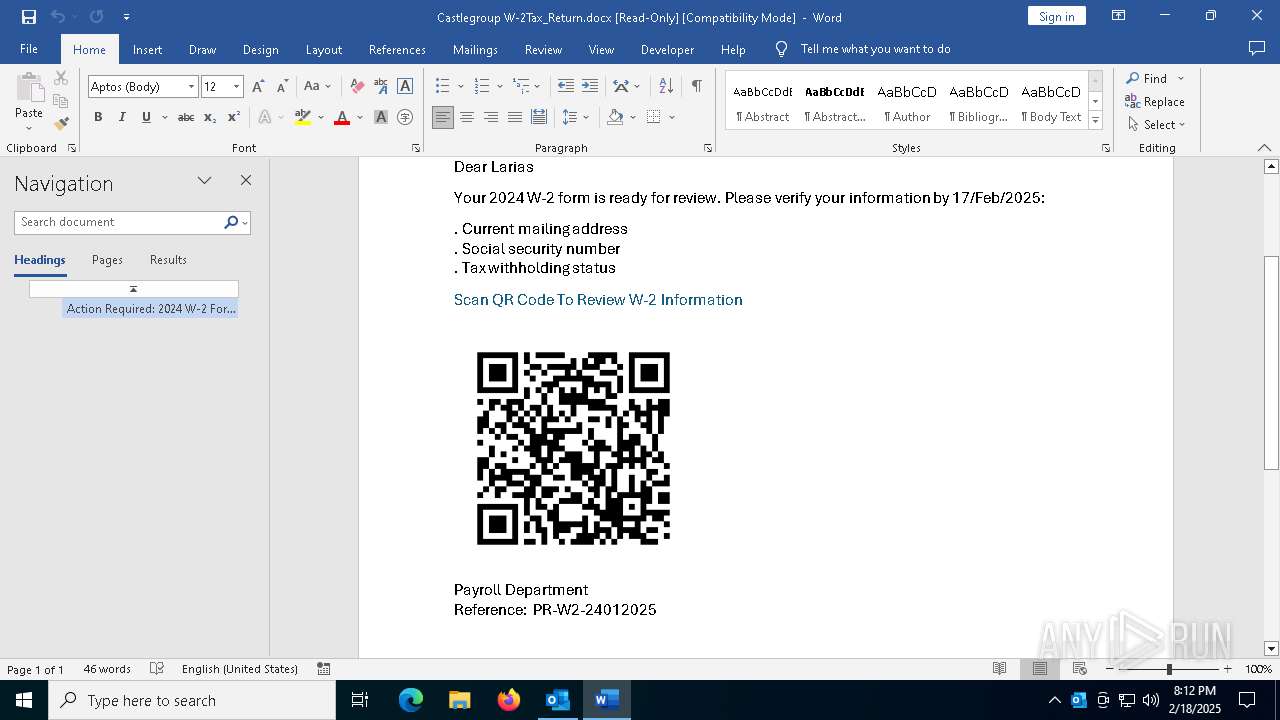Toggle Italic formatting
Screen dimensions: 1280x720
click(122, 117)
